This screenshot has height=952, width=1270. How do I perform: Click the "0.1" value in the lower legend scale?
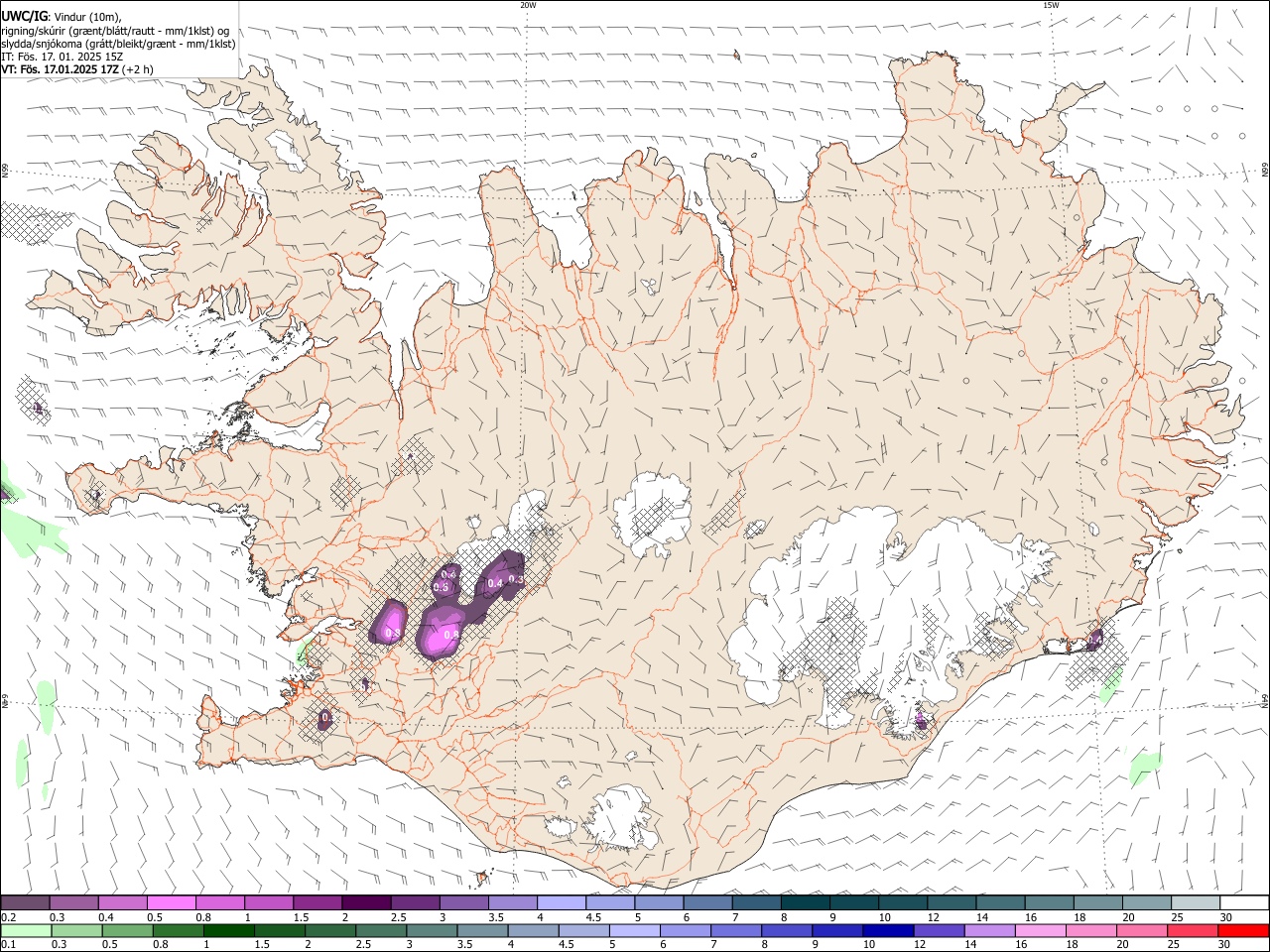coord(8,944)
